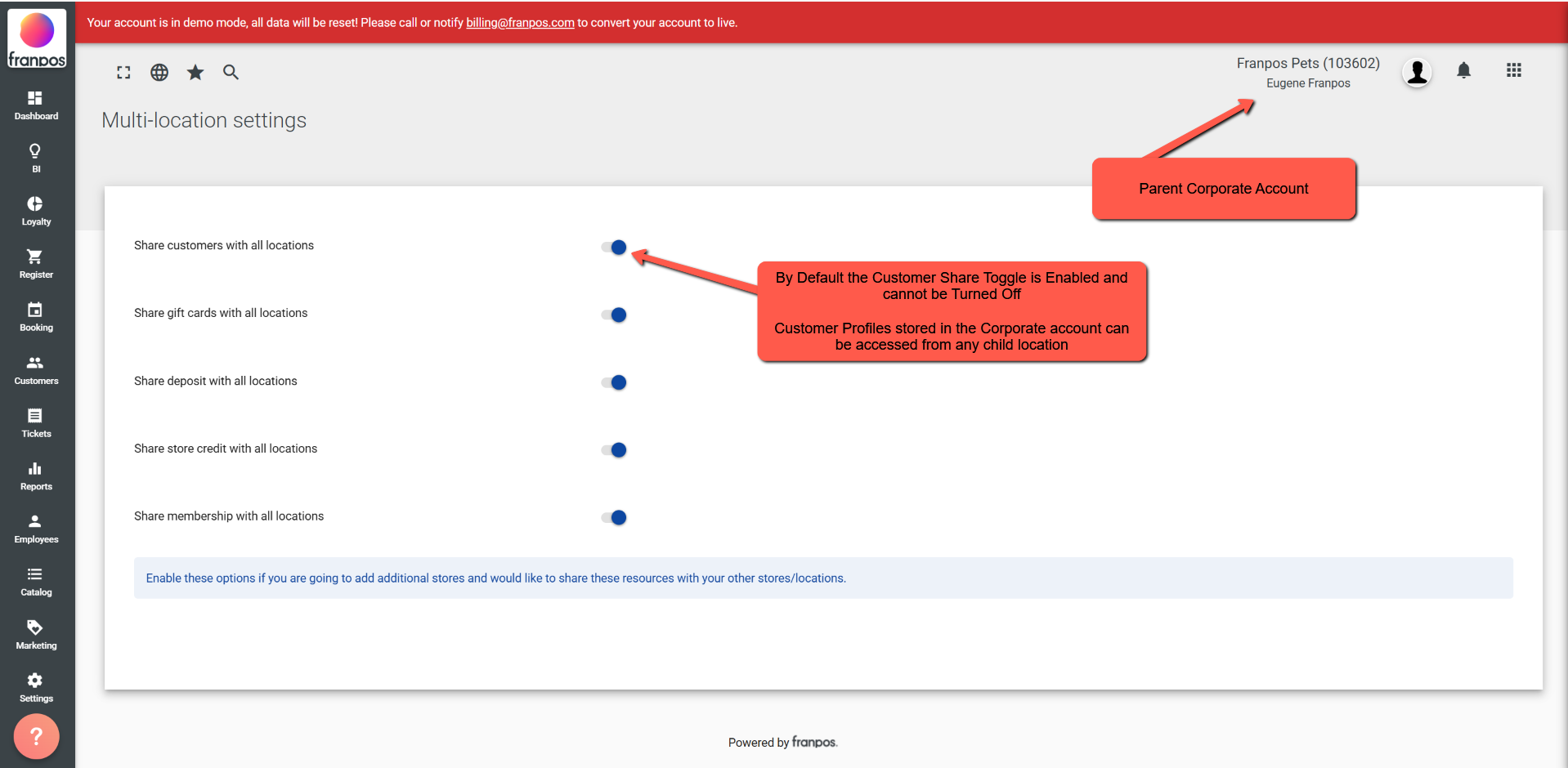Open the Tickets section

[36, 423]
